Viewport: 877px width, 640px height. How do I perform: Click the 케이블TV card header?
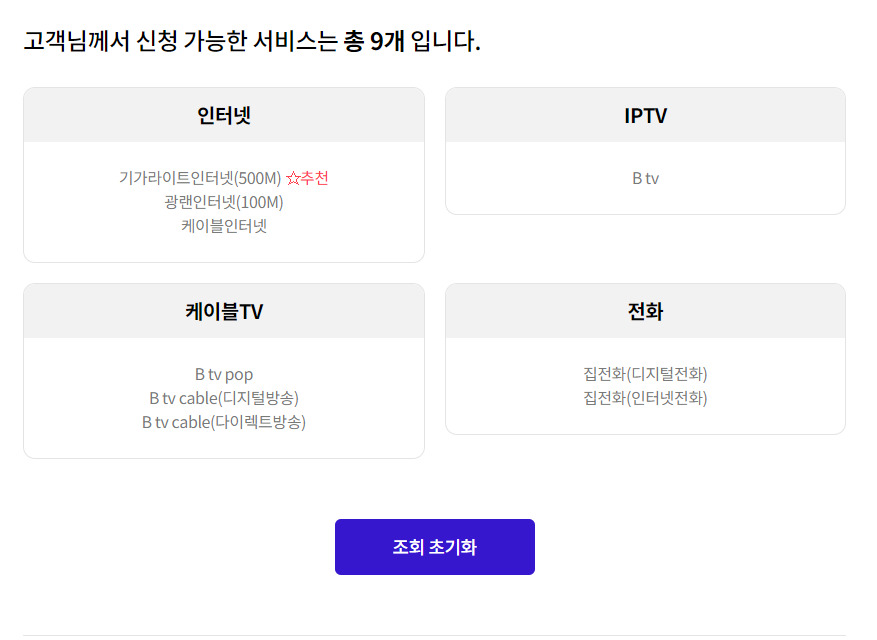point(224,311)
